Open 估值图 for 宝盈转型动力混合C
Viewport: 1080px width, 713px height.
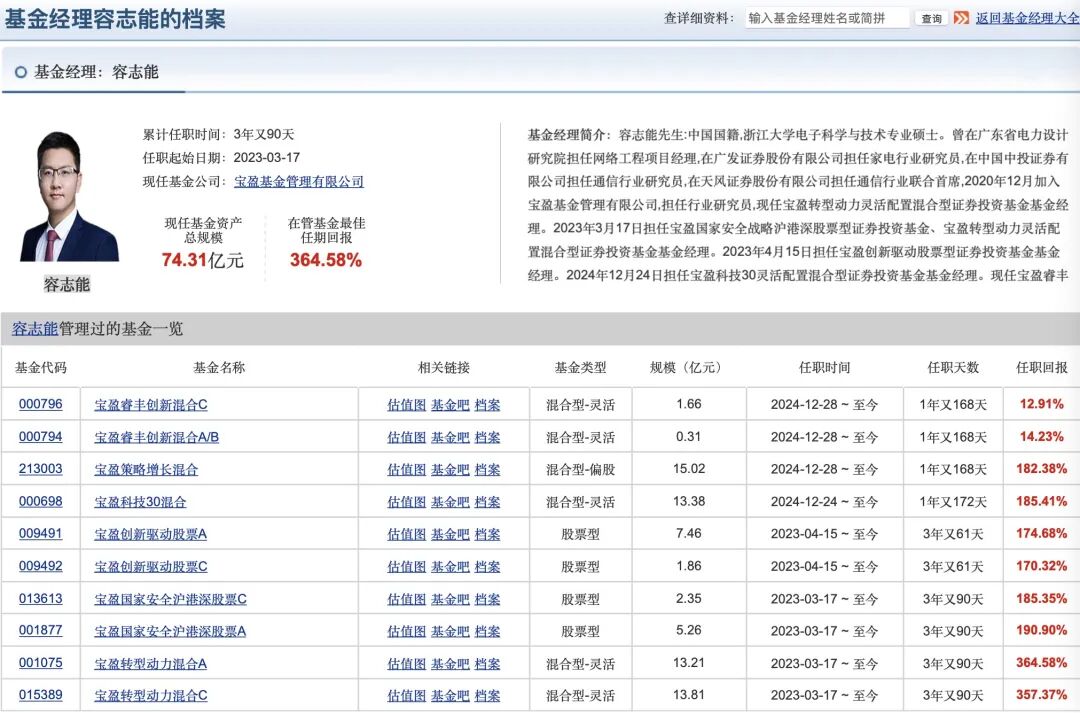[x=406, y=696]
